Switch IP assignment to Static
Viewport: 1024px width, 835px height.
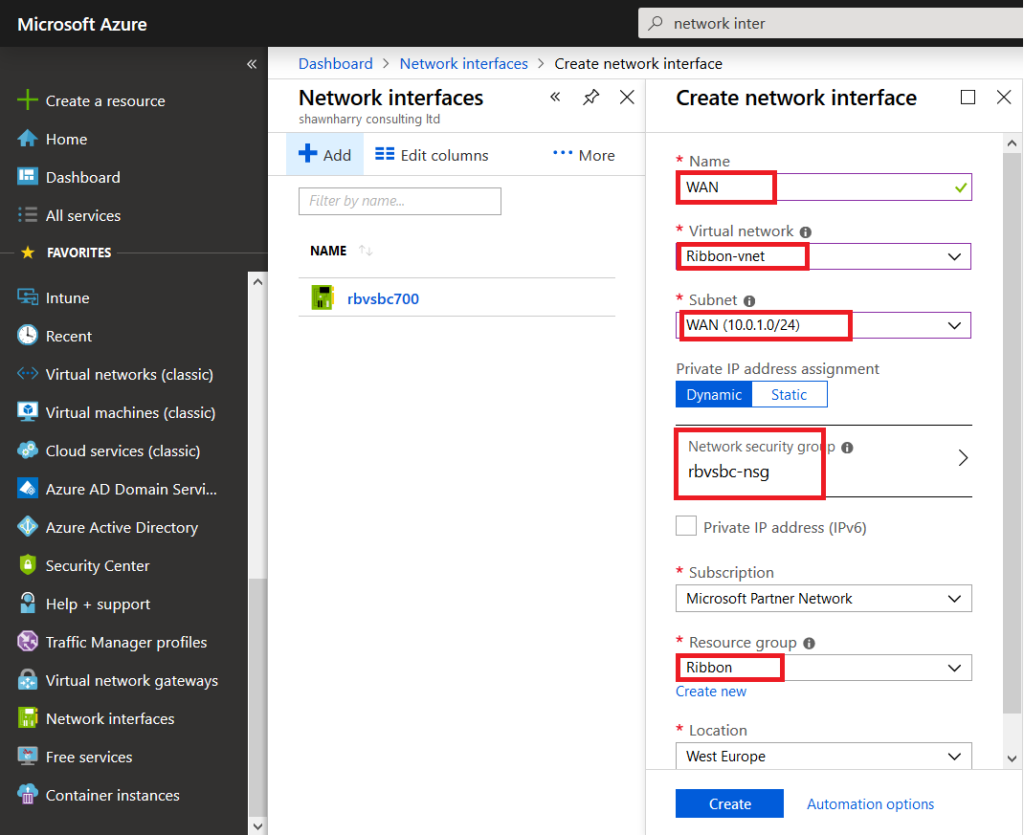pyautogui.click(x=789, y=394)
